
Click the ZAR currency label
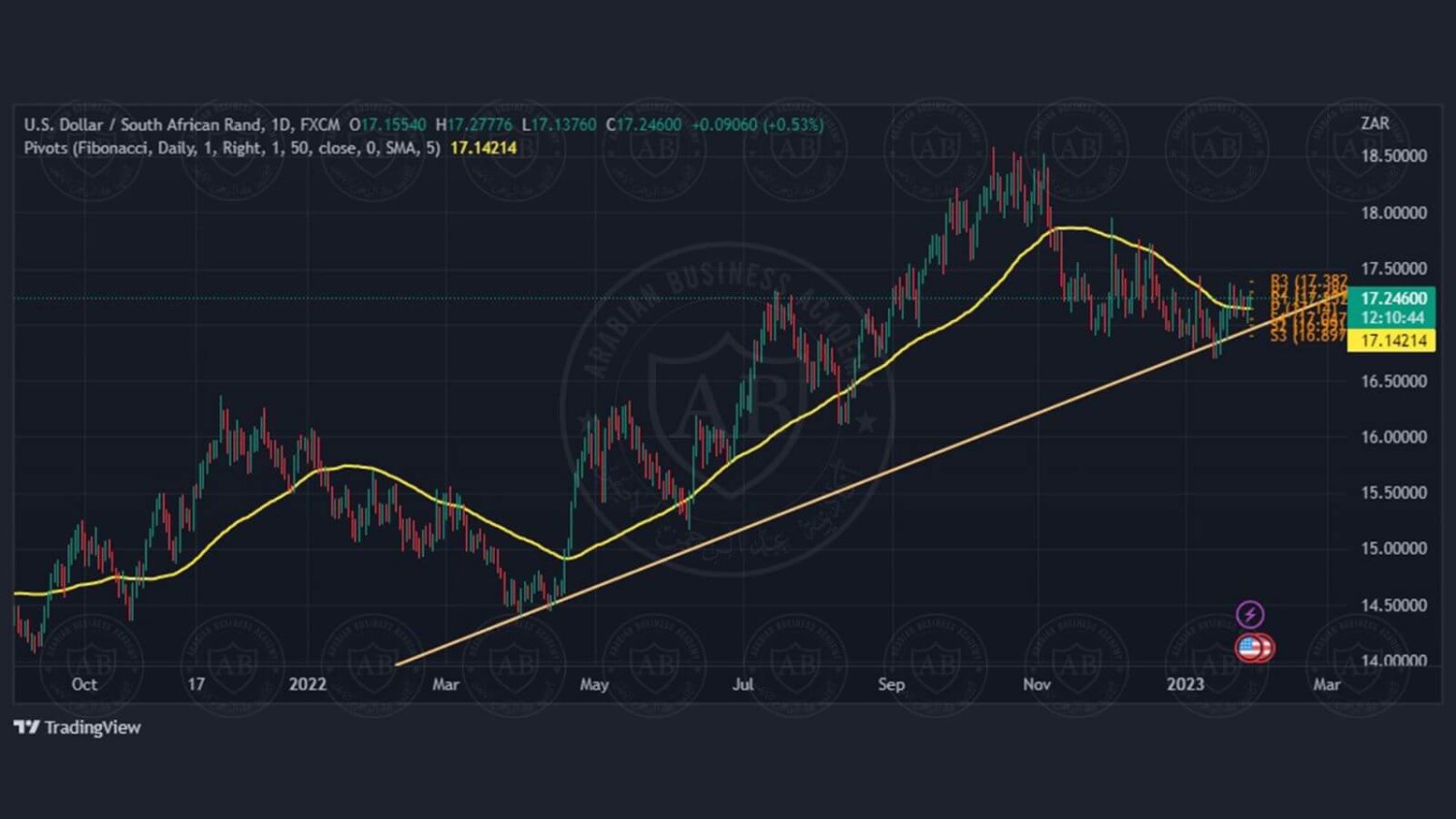(x=1374, y=123)
